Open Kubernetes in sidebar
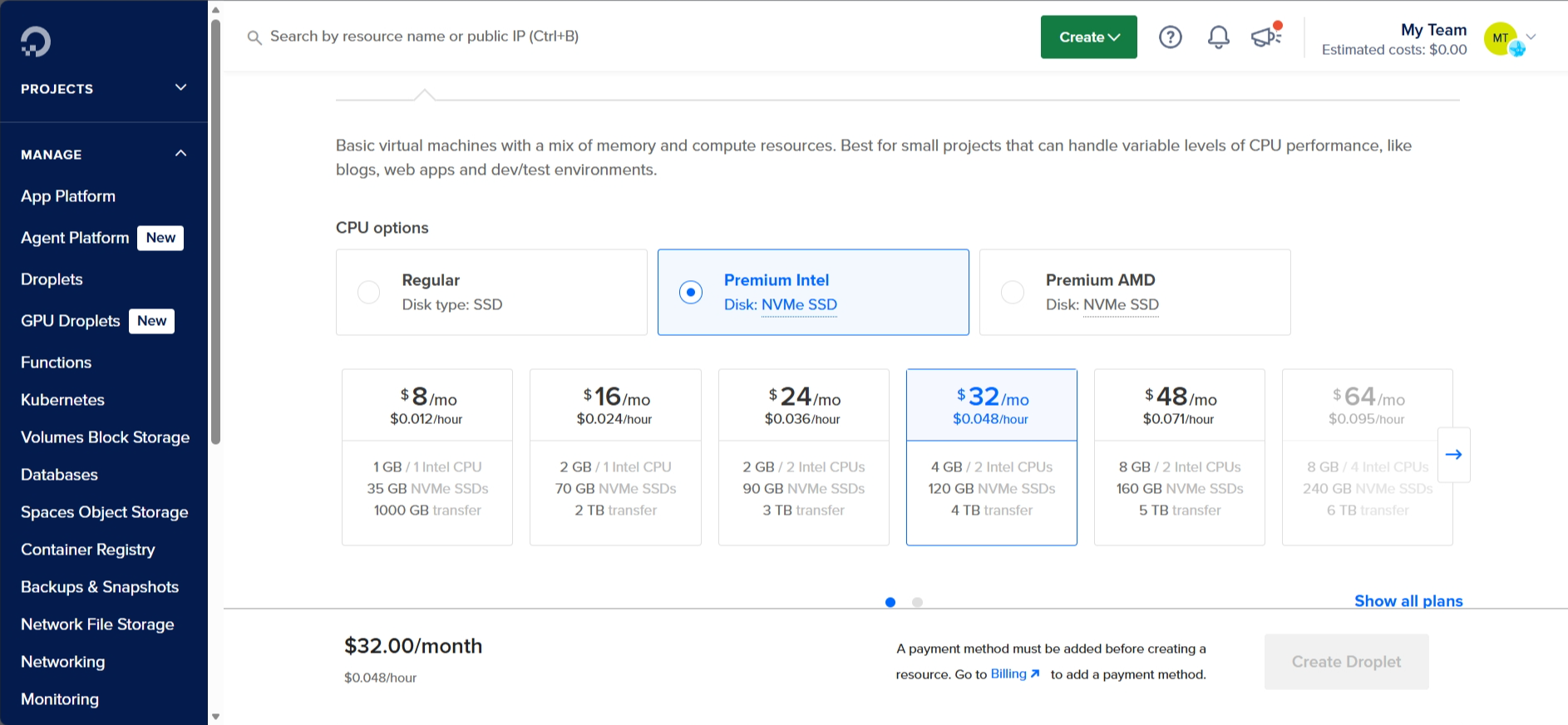 point(62,400)
